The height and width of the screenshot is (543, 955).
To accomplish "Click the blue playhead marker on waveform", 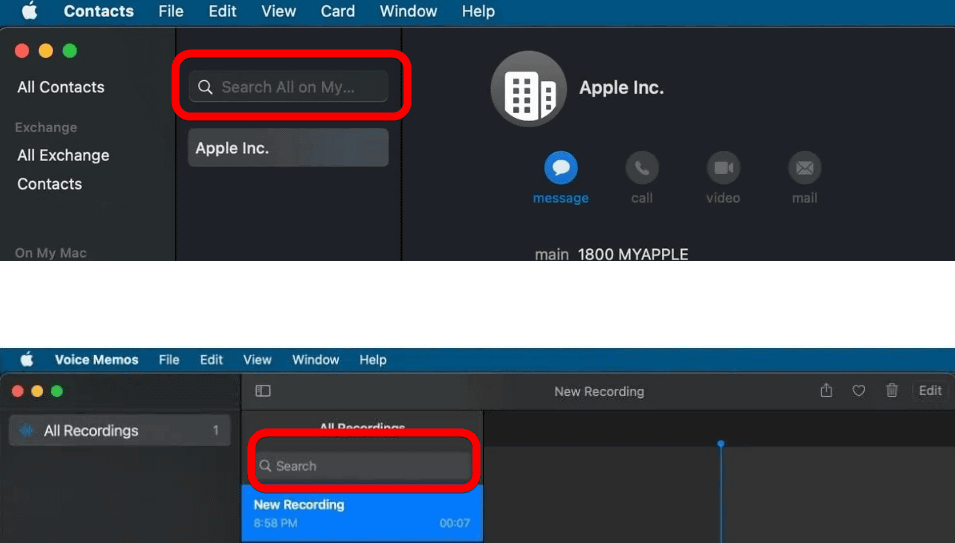I will pyautogui.click(x=721, y=444).
